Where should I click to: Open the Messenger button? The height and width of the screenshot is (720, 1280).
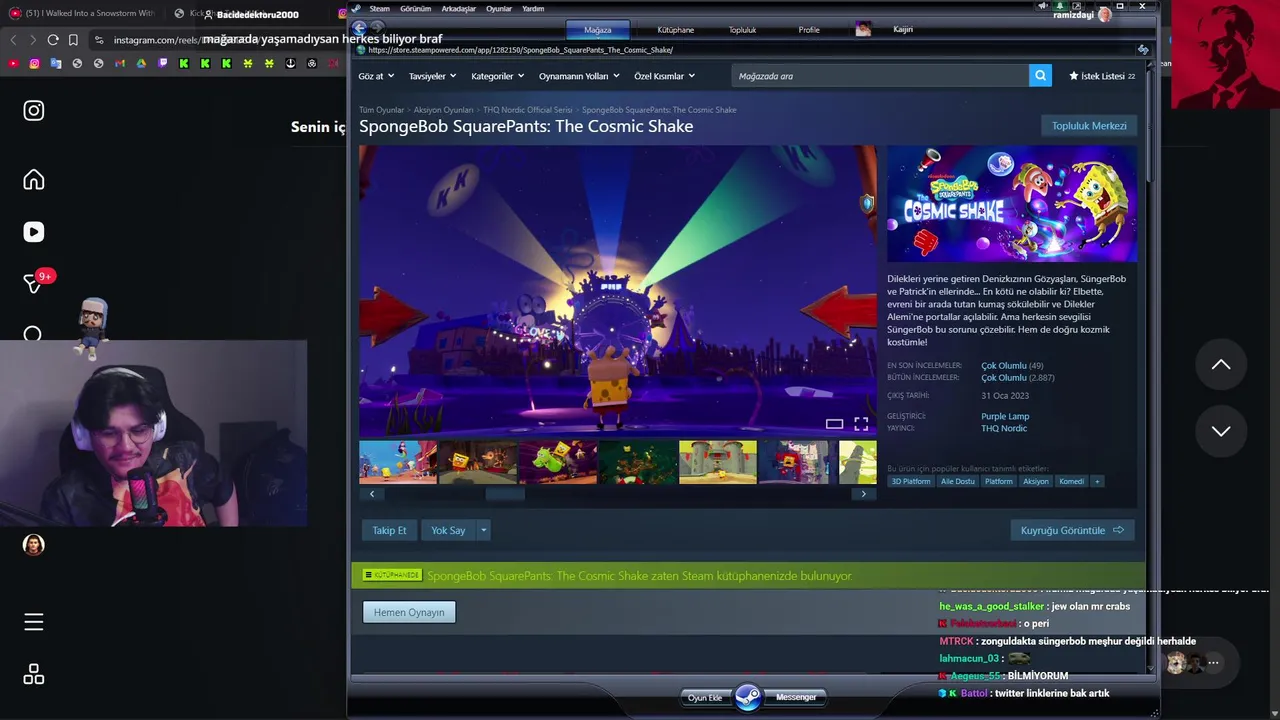tap(796, 697)
